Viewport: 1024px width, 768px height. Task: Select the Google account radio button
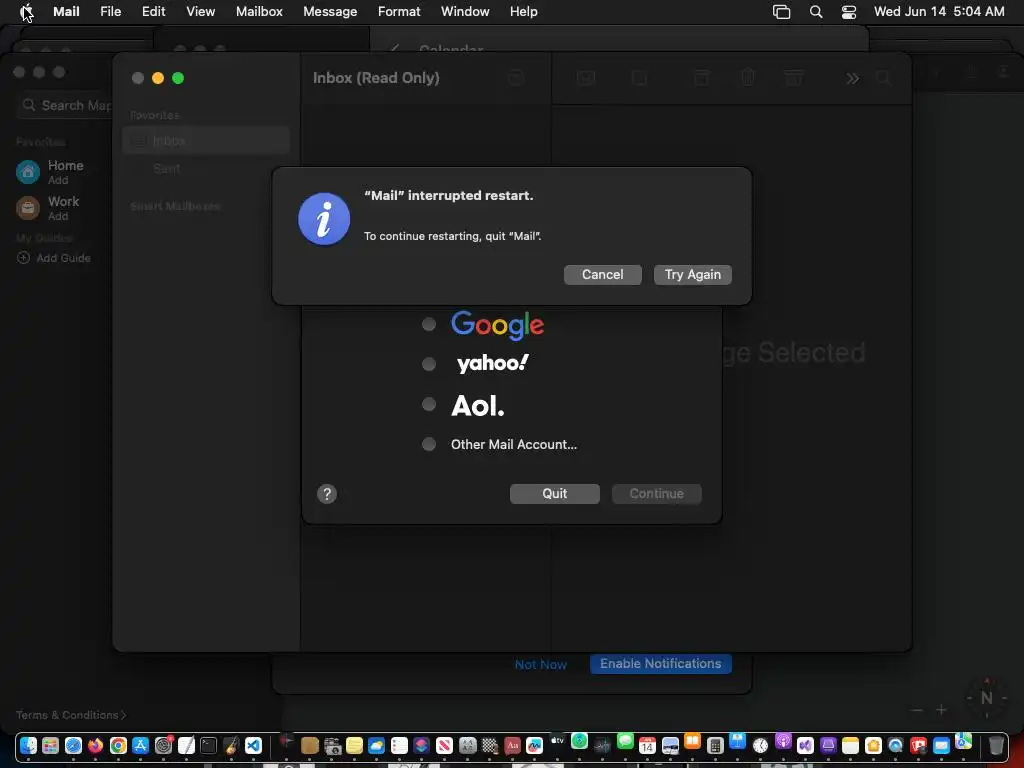(428, 324)
